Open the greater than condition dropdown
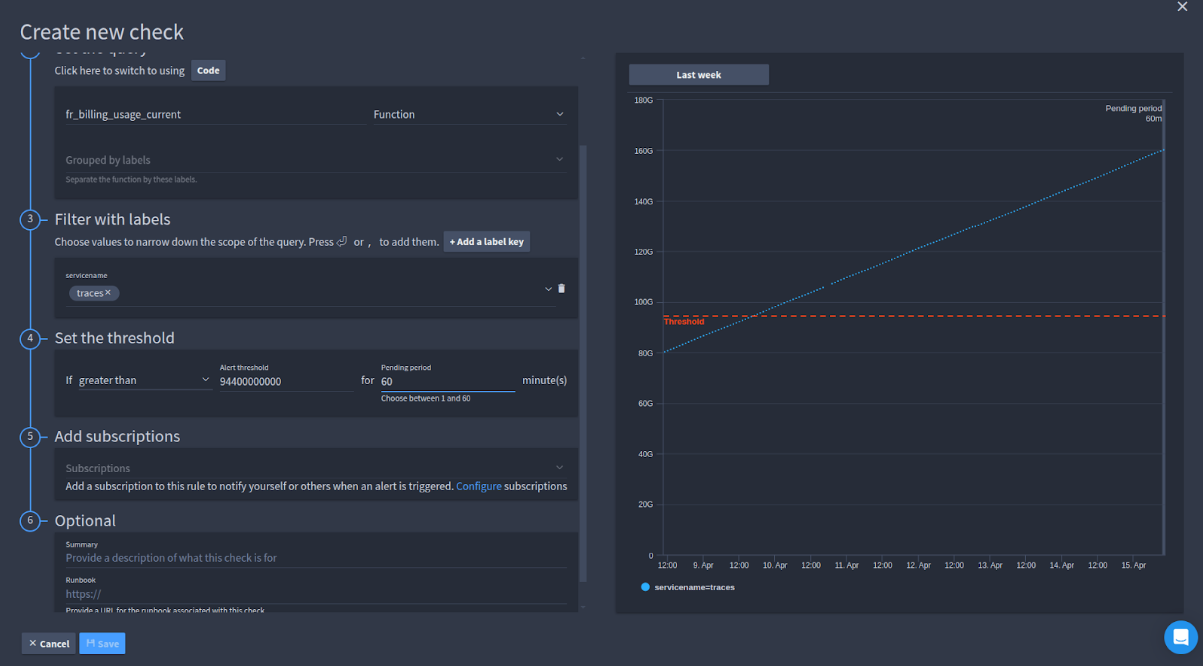The image size is (1203, 666). pyautogui.click(x=143, y=380)
